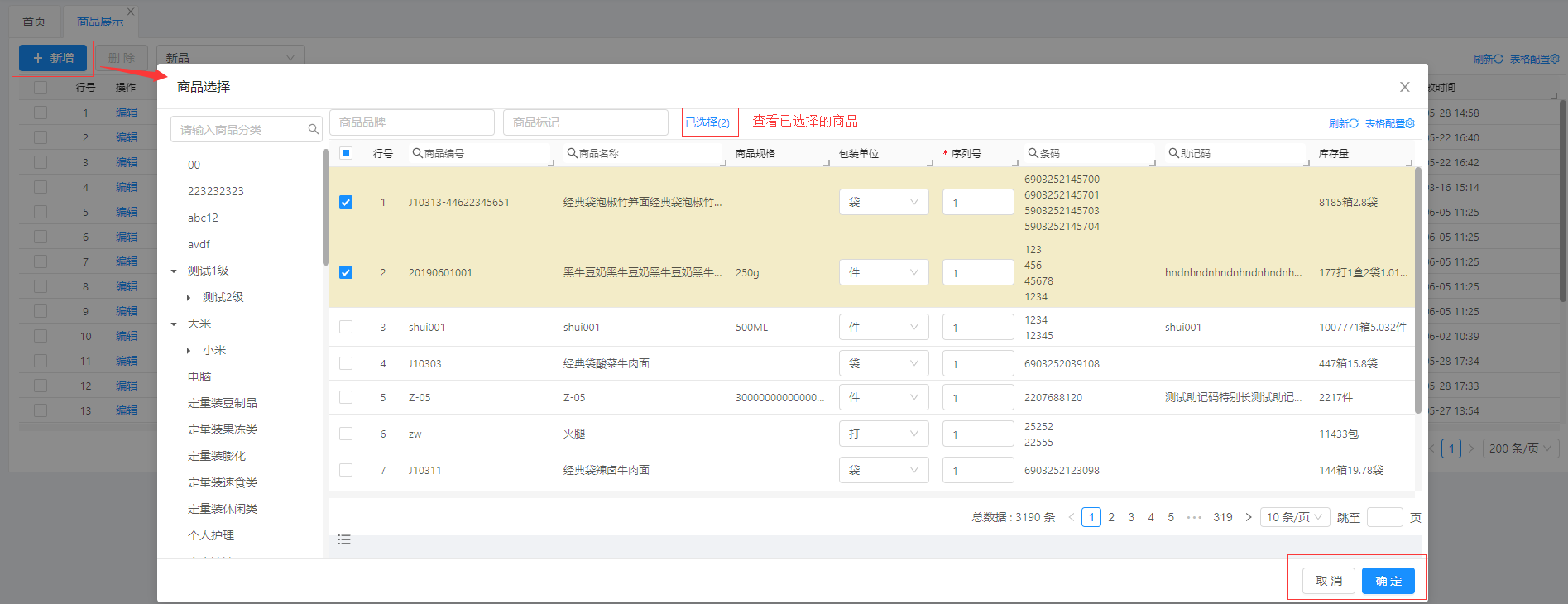Select 电脑 category in tree
Screen dimensions: 1568x604
199,376
